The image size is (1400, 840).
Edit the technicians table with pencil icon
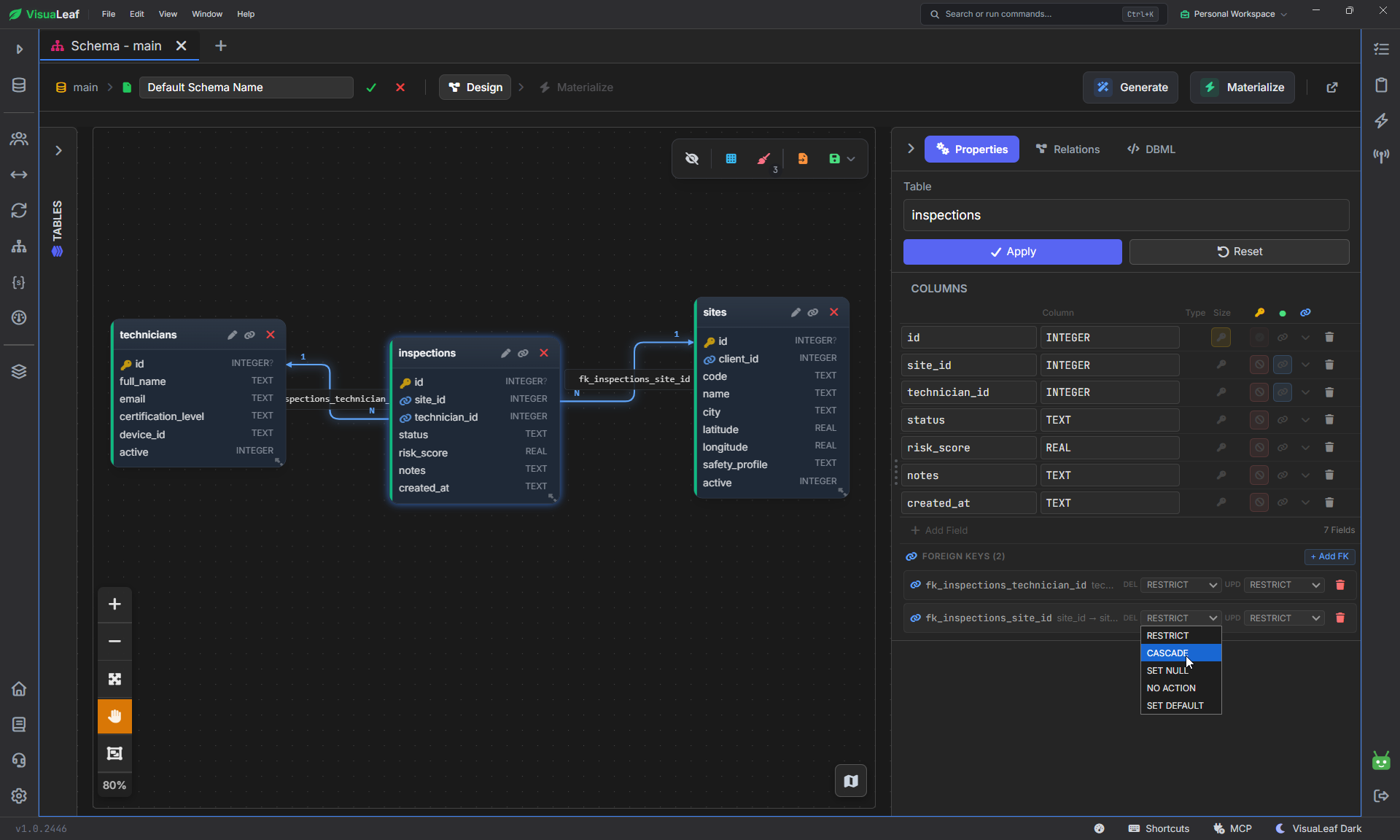pos(232,335)
